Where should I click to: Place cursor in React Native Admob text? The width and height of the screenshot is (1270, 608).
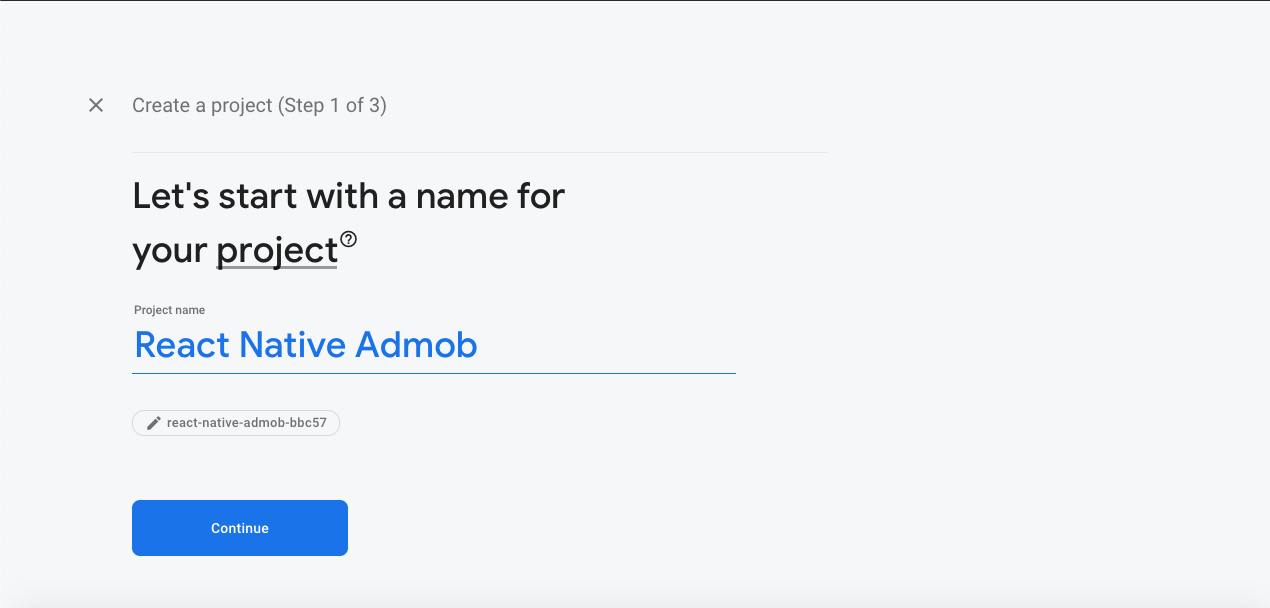click(x=306, y=345)
